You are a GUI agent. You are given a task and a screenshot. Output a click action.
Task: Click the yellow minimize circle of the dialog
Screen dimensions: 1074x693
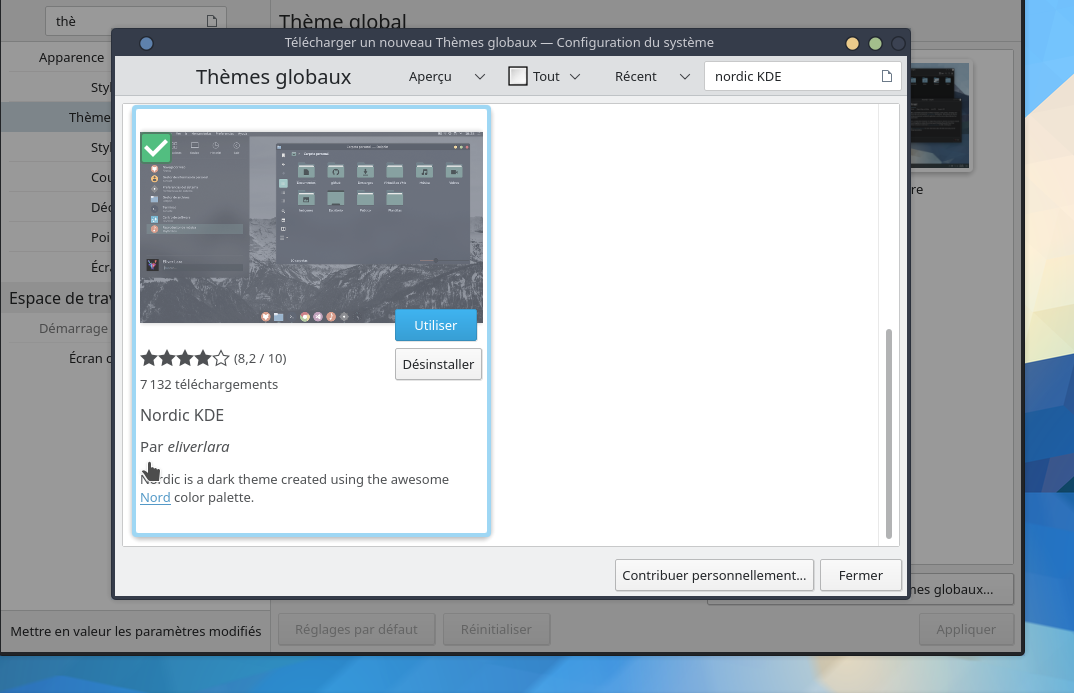click(852, 43)
